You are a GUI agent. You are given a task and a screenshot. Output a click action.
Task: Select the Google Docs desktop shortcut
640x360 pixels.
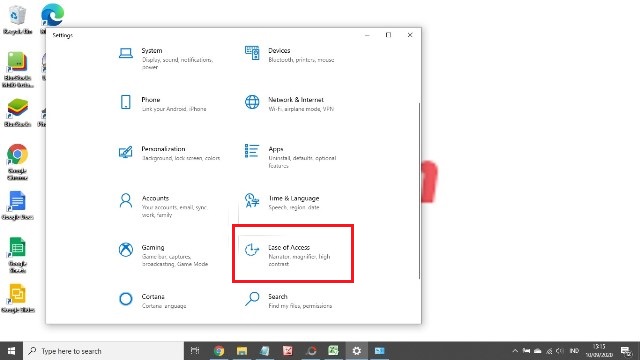point(18,206)
